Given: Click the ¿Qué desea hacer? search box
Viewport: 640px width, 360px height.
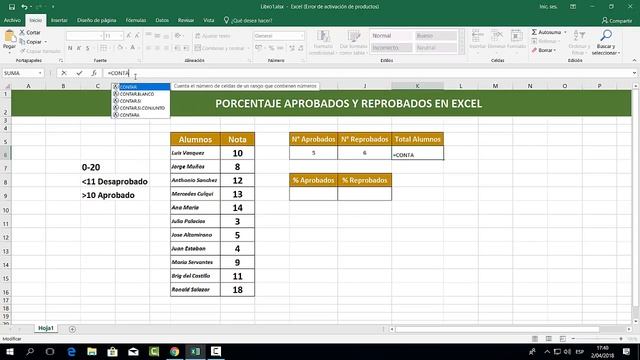Looking at the screenshot, I should coord(248,20).
